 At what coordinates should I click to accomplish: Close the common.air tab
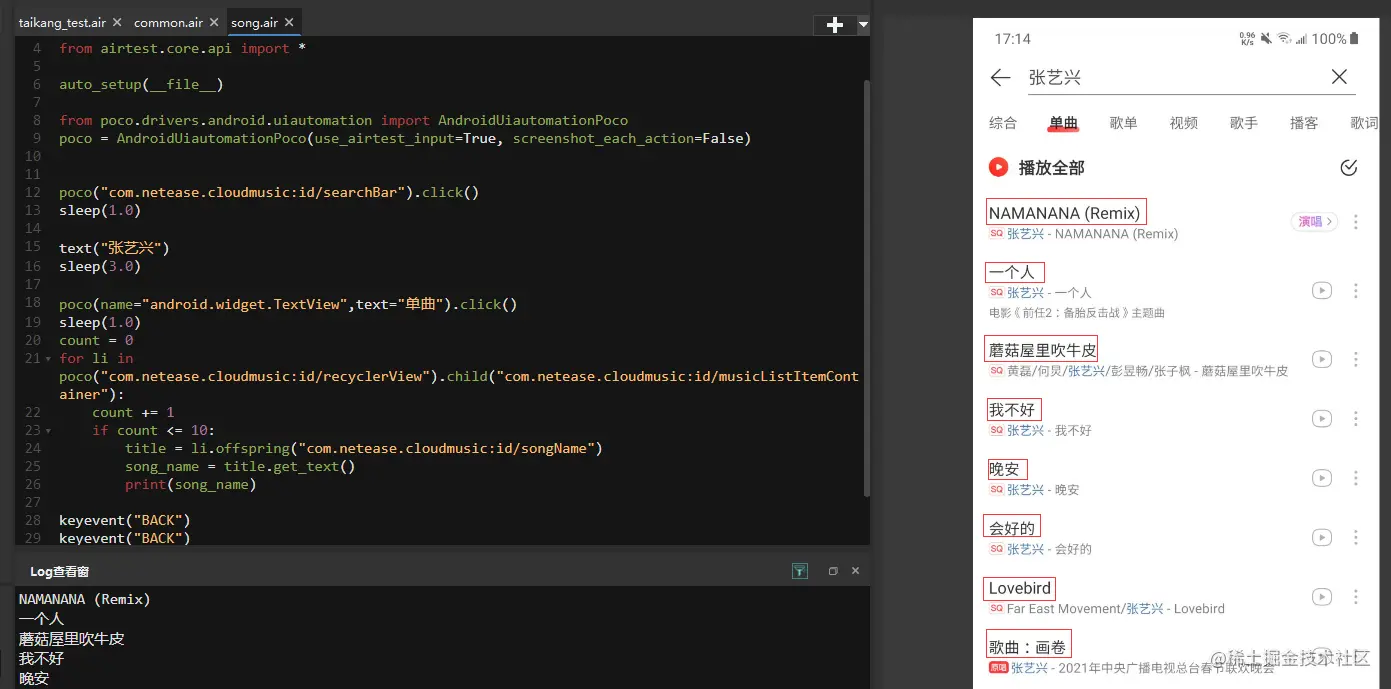coord(214,22)
